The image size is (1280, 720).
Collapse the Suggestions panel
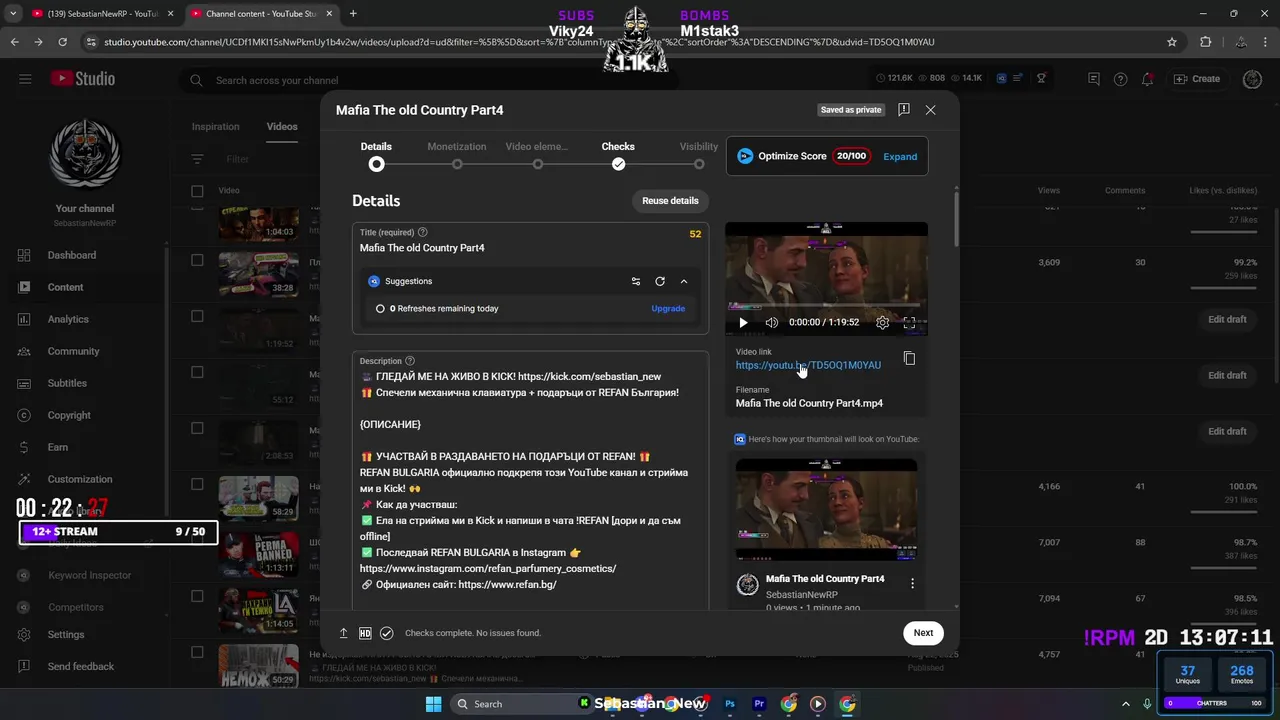coord(684,282)
